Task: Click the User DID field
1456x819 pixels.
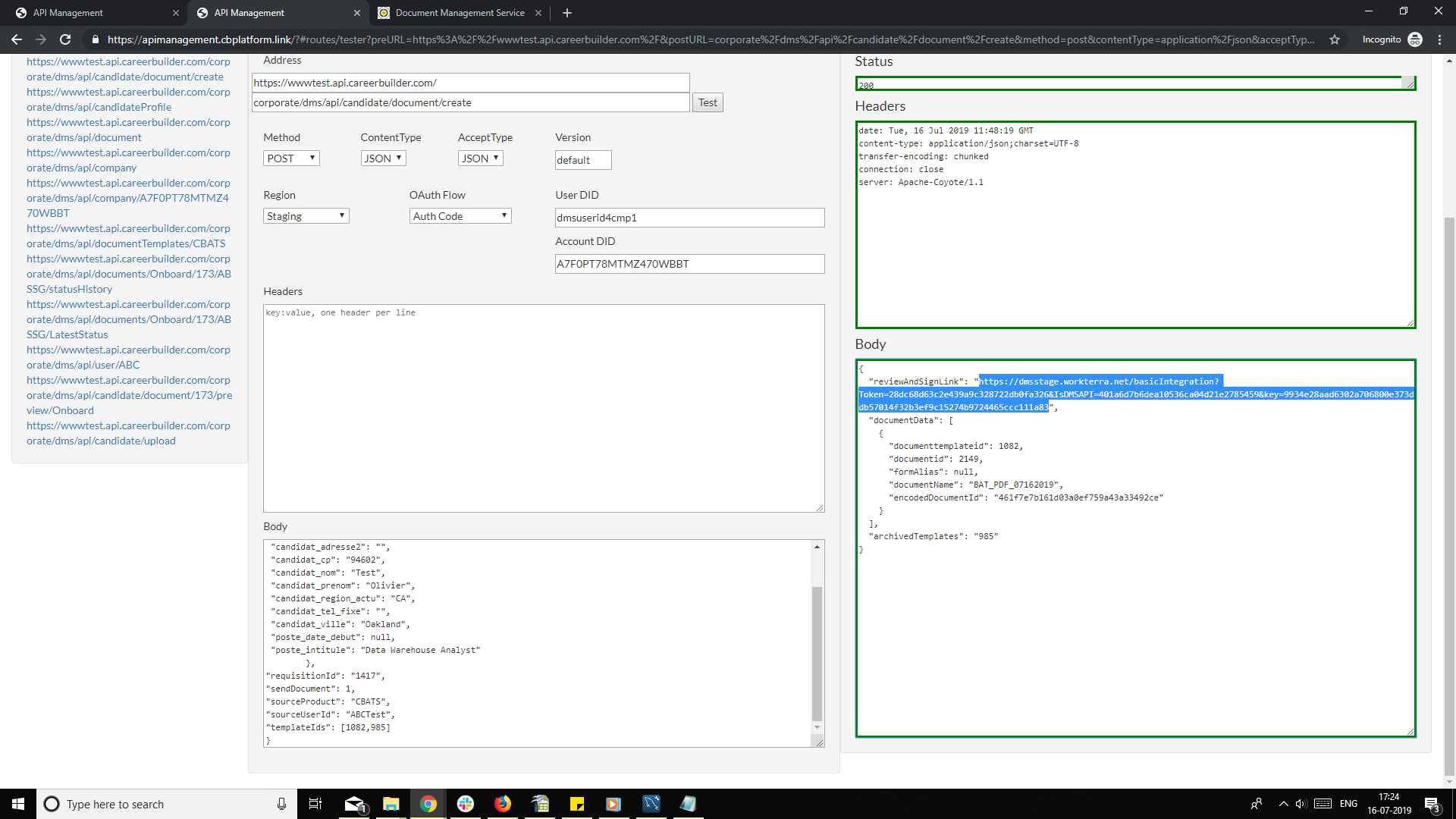Action: (x=689, y=218)
